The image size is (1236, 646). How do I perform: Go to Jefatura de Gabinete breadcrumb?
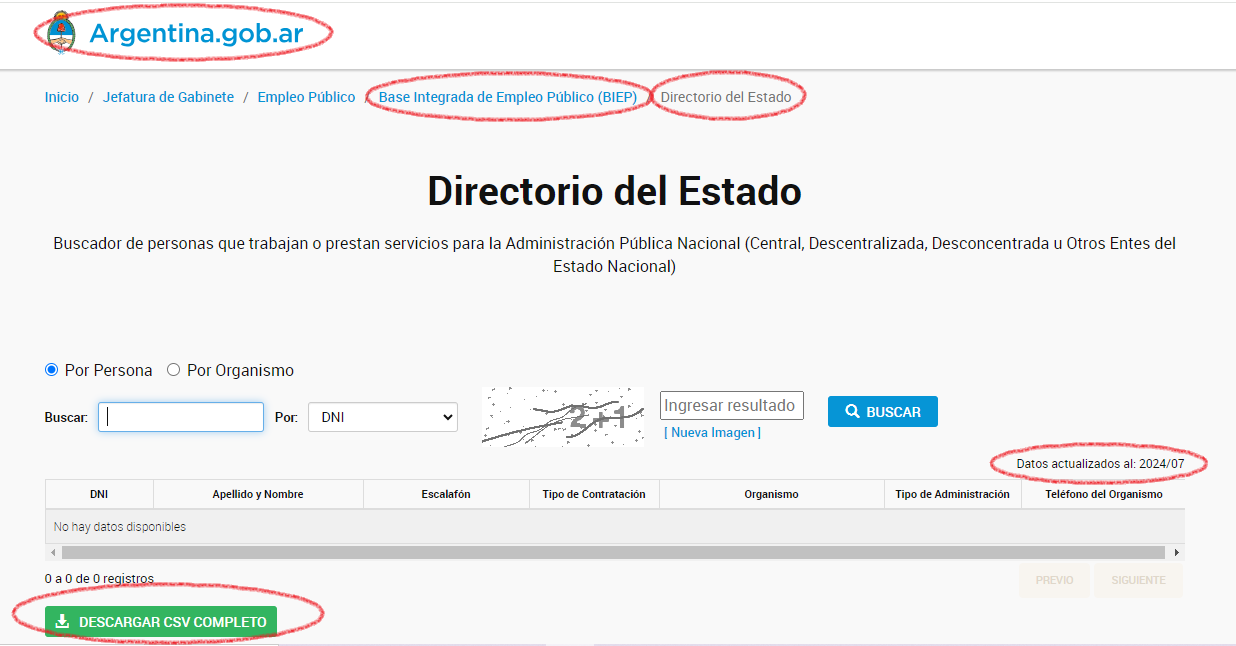(168, 97)
